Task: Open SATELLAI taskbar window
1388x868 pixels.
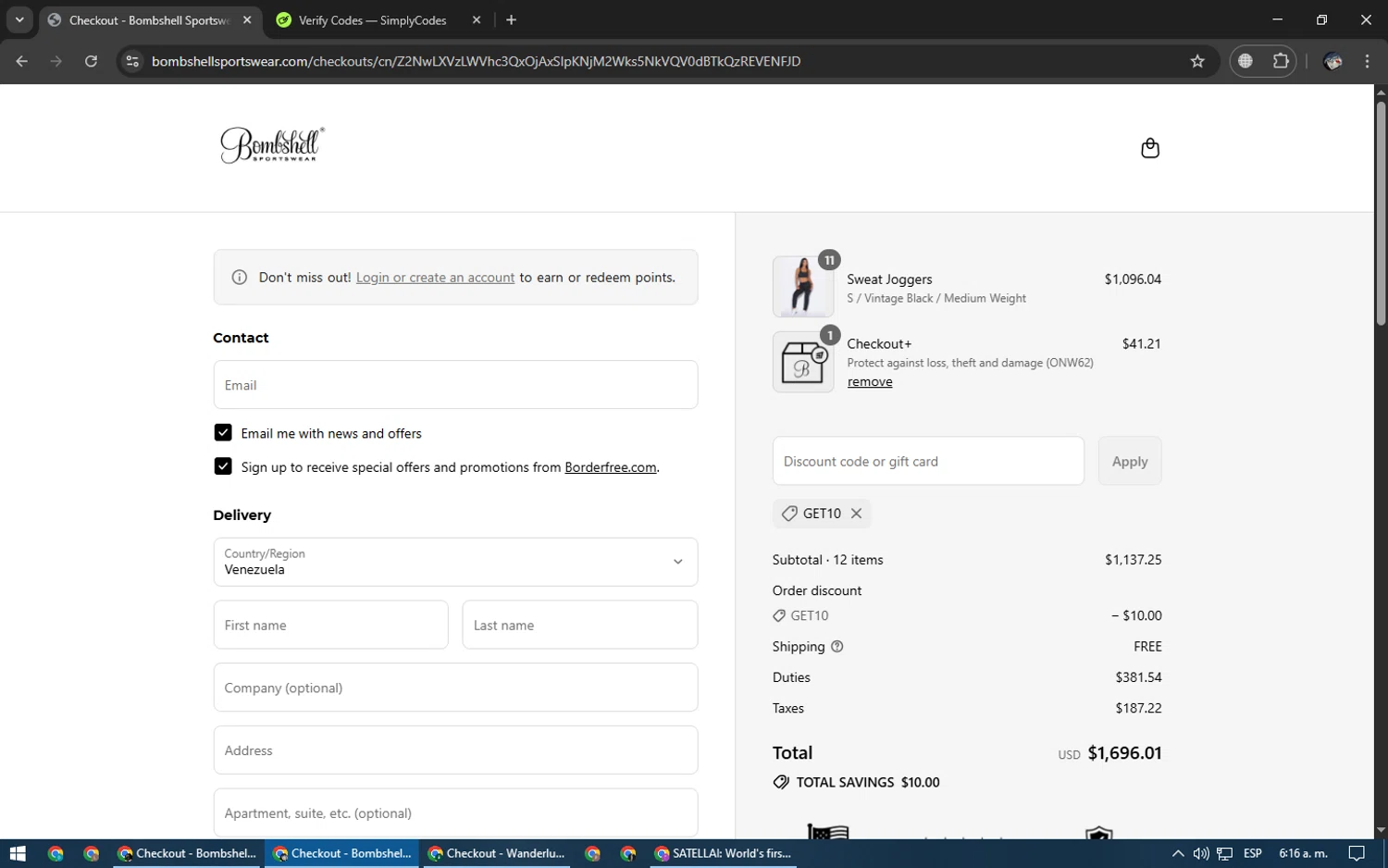Action: click(x=724, y=853)
